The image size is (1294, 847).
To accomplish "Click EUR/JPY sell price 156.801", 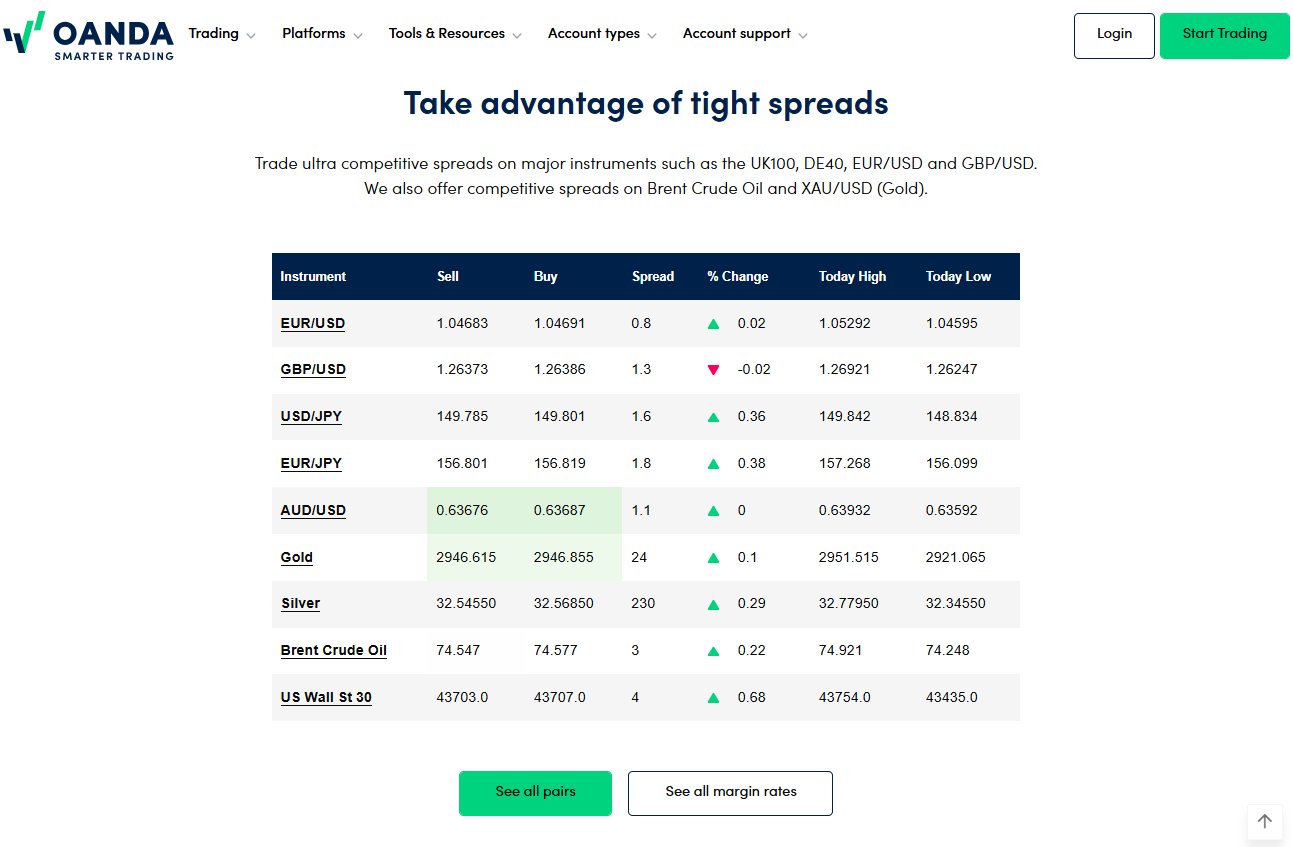I will pos(463,464).
